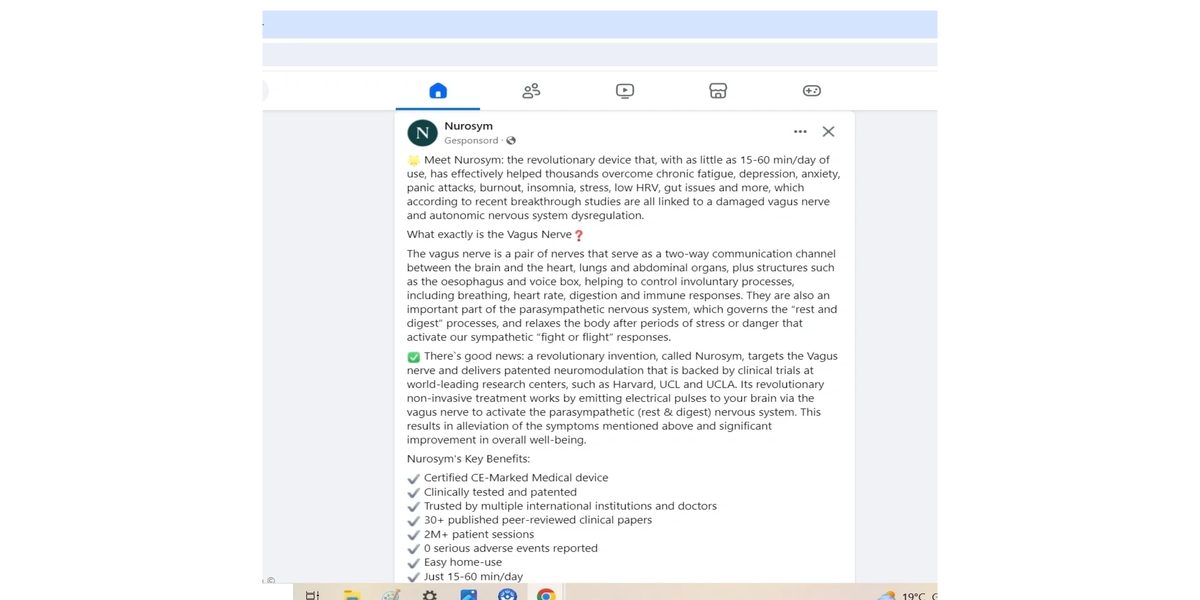Screen dimensions: 1200x600
Task: Open the Marketplace storefront icon
Action: 718,91
